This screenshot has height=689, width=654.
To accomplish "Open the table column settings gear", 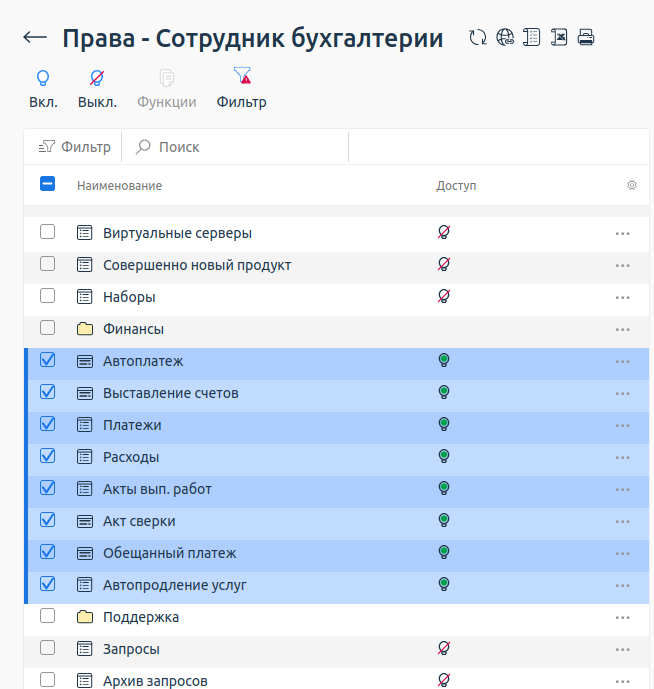I will [x=631, y=185].
